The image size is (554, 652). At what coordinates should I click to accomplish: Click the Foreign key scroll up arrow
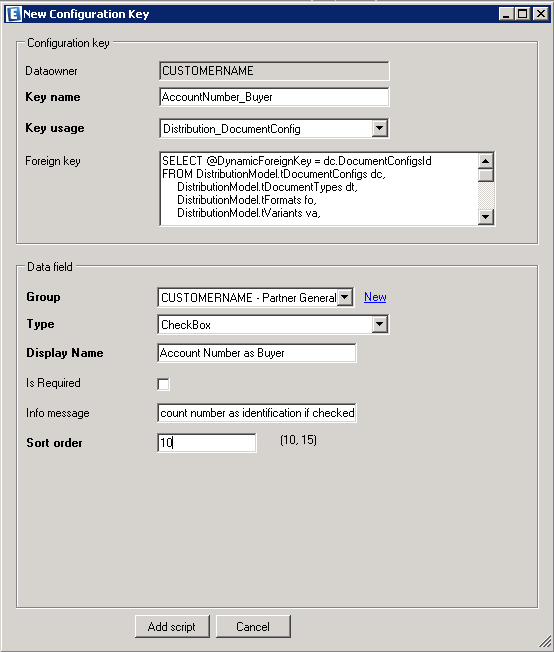pyautogui.click(x=485, y=161)
